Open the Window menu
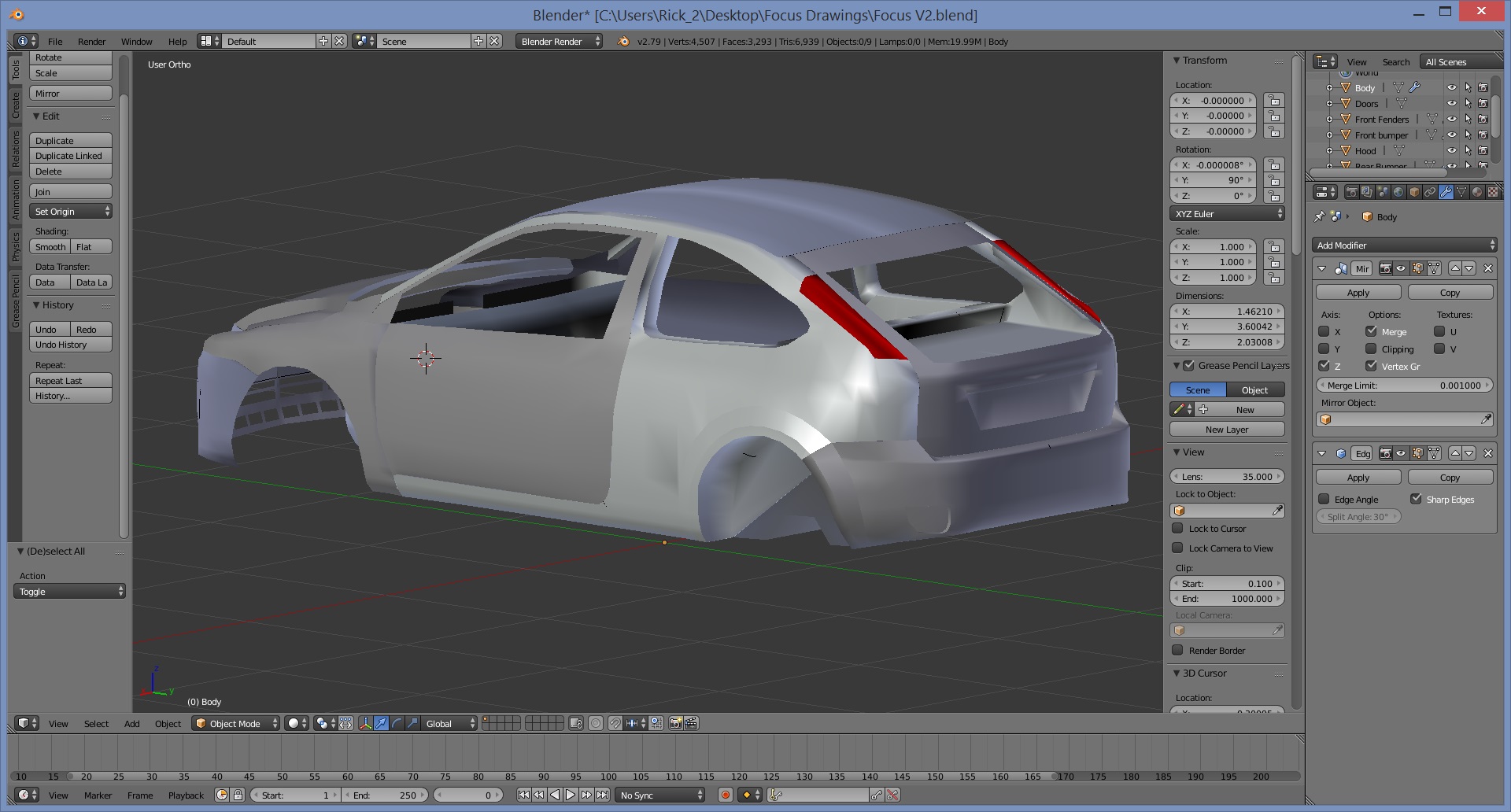This screenshot has width=1511, height=812. (136, 42)
